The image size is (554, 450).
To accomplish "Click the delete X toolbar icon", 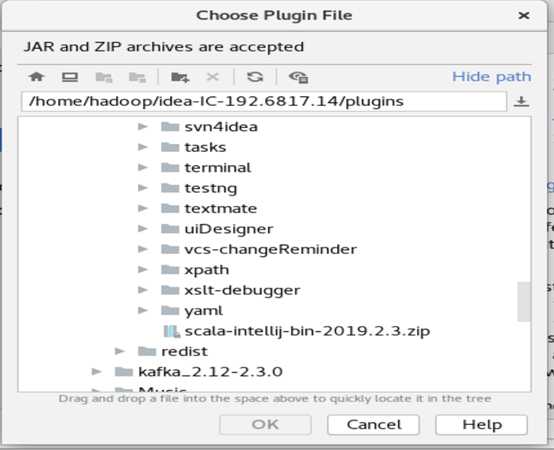I will click(x=212, y=77).
